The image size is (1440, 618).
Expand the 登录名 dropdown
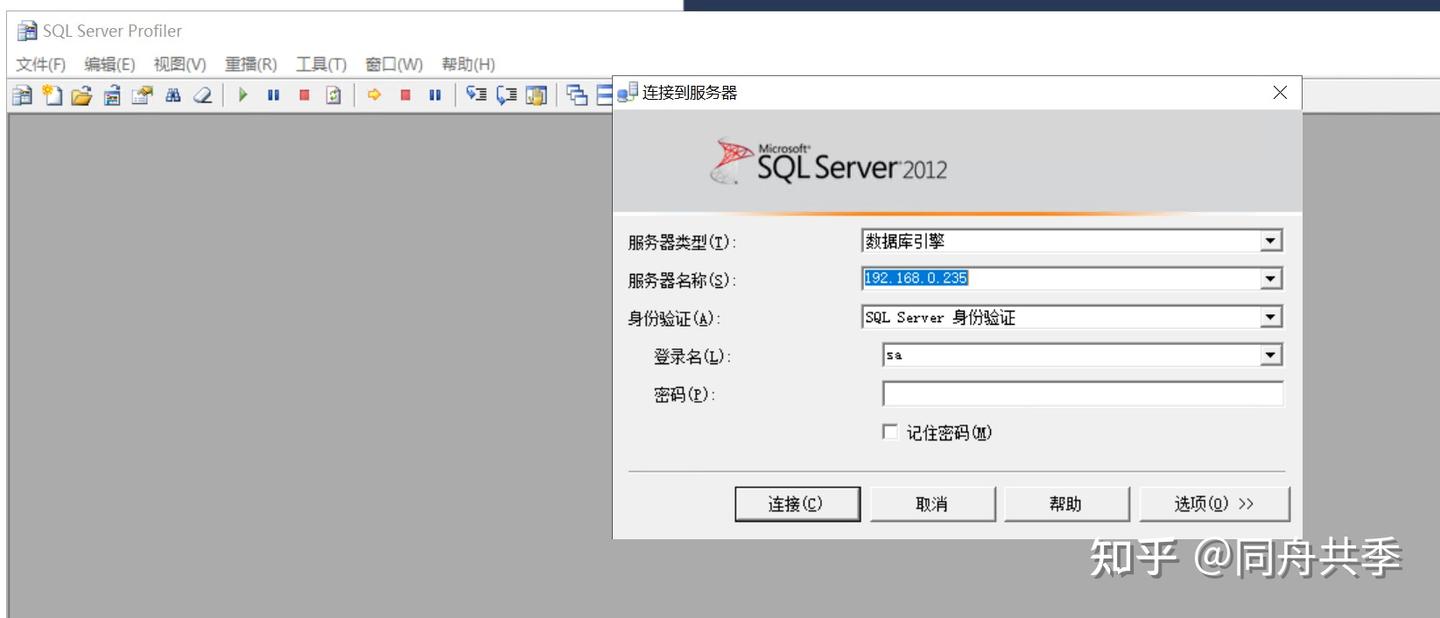[x=1270, y=354]
